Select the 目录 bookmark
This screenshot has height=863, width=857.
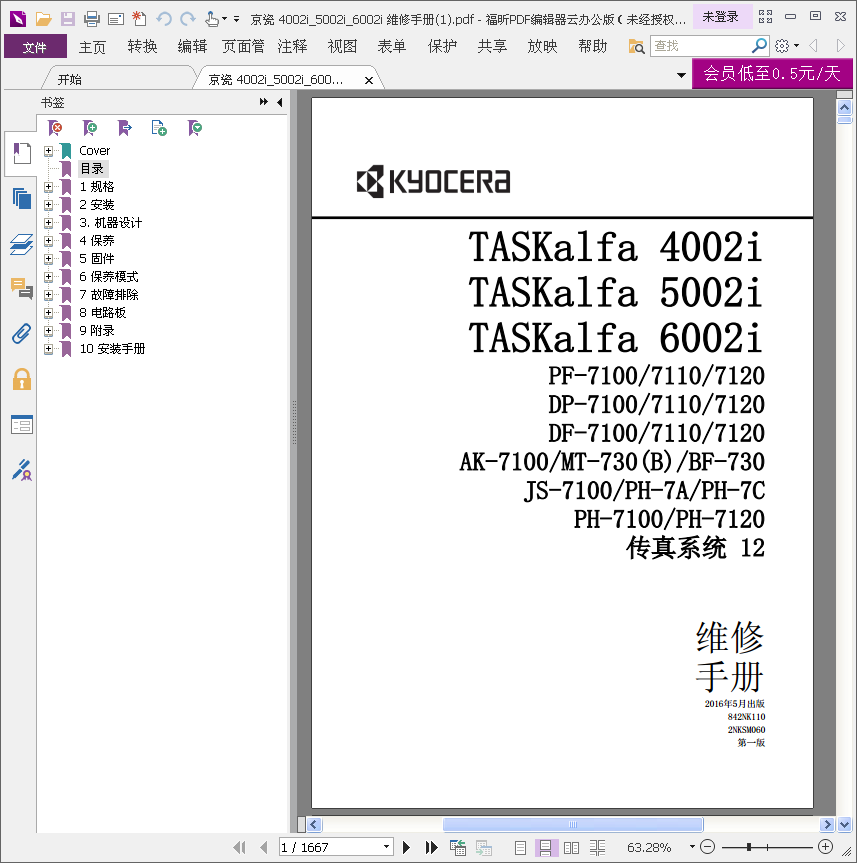click(x=92, y=168)
